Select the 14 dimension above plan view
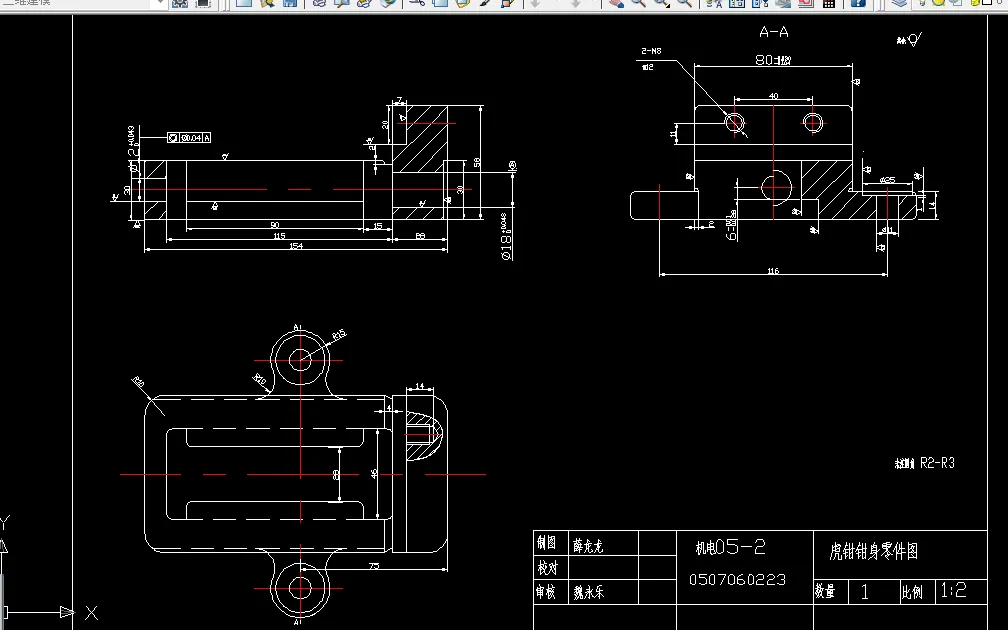The image size is (1008, 630). pos(419,386)
